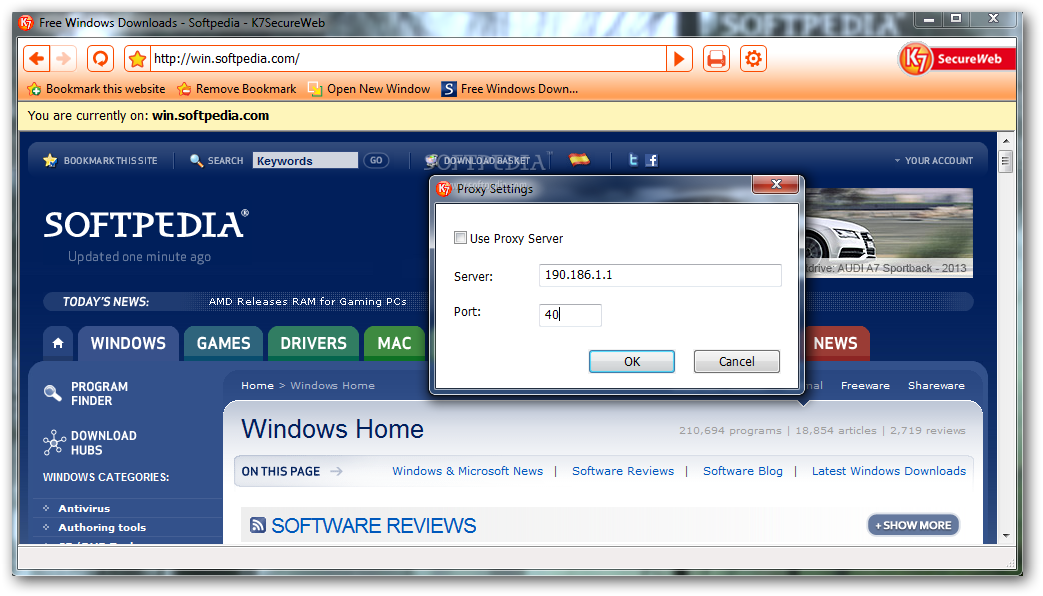Click the home icon tab
This screenshot has height=596, width=1043.
[59, 343]
